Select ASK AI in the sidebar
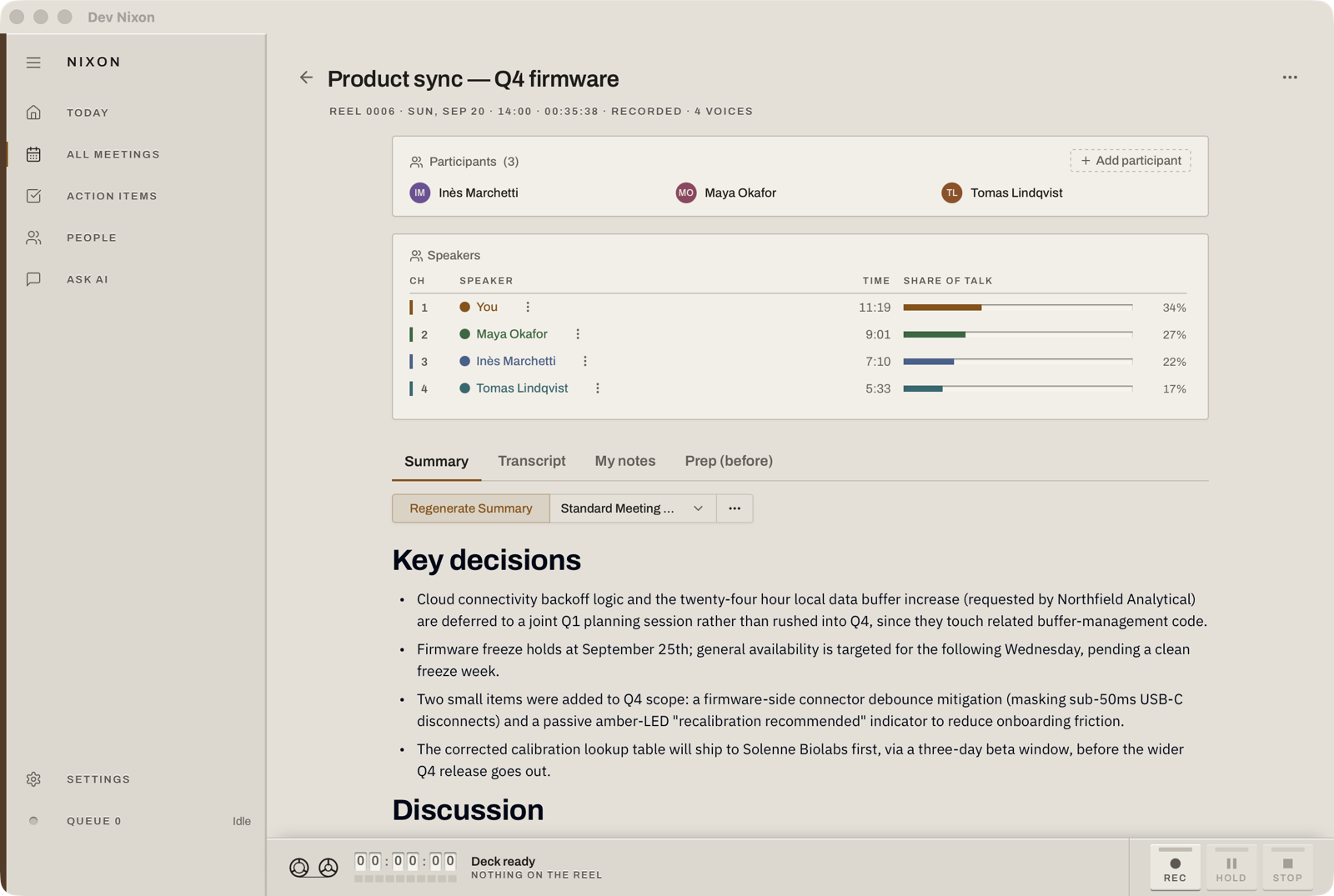 pyautogui.click(x=88, y=279)
